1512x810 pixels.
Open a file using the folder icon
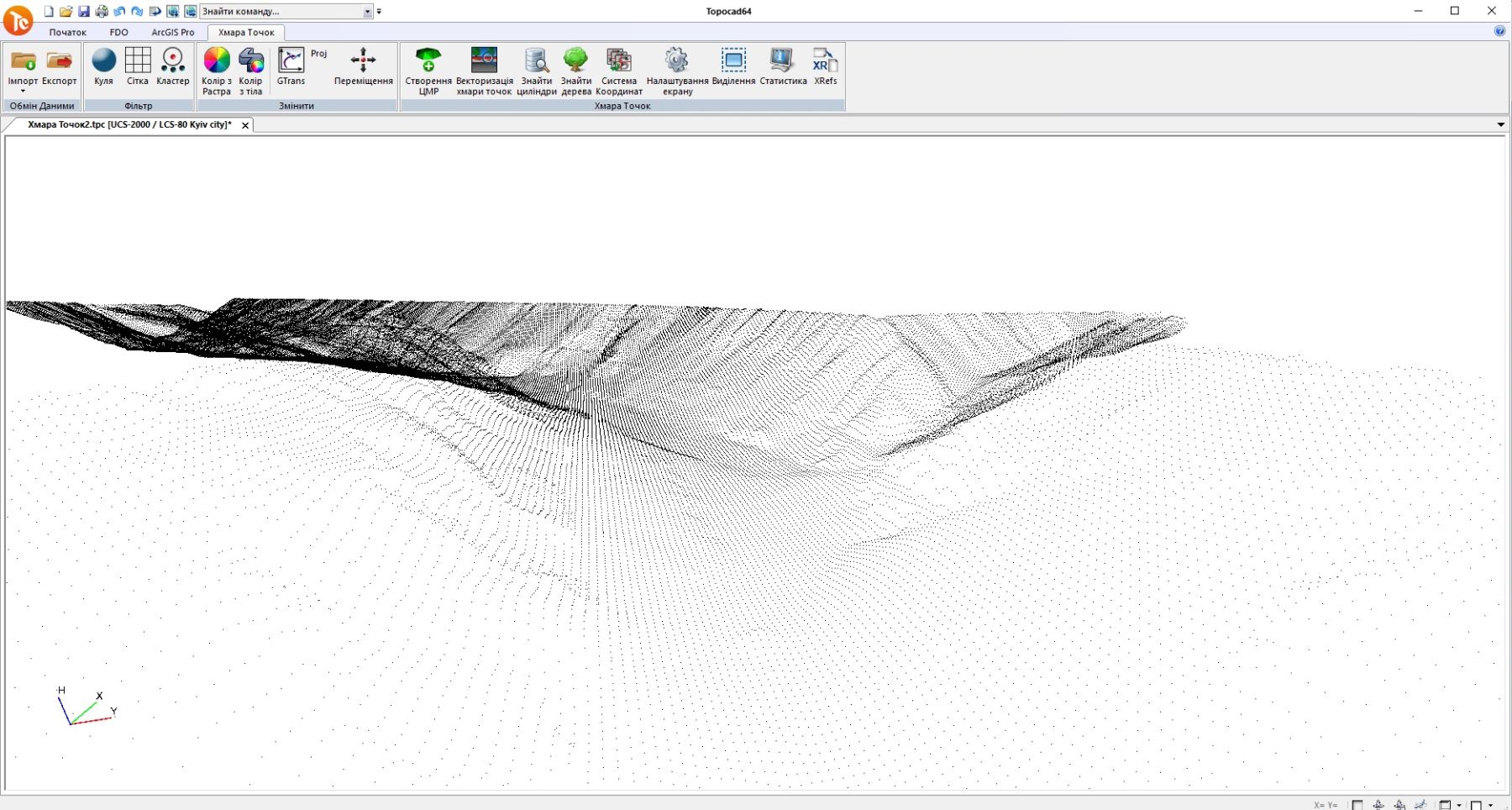[x=66, y=11]
